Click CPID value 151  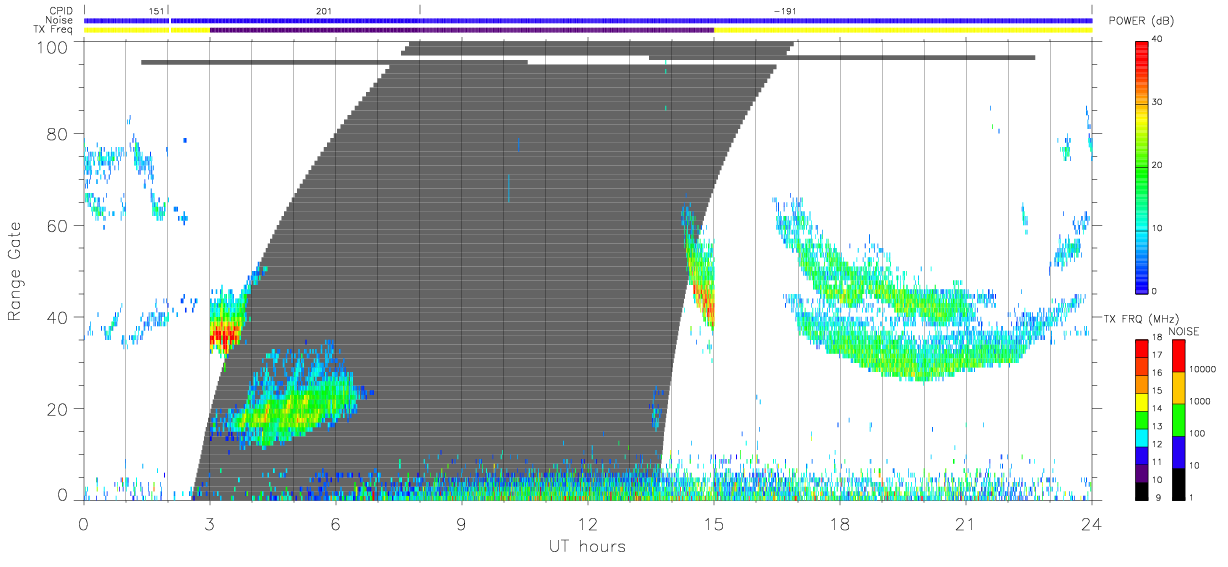156,11
